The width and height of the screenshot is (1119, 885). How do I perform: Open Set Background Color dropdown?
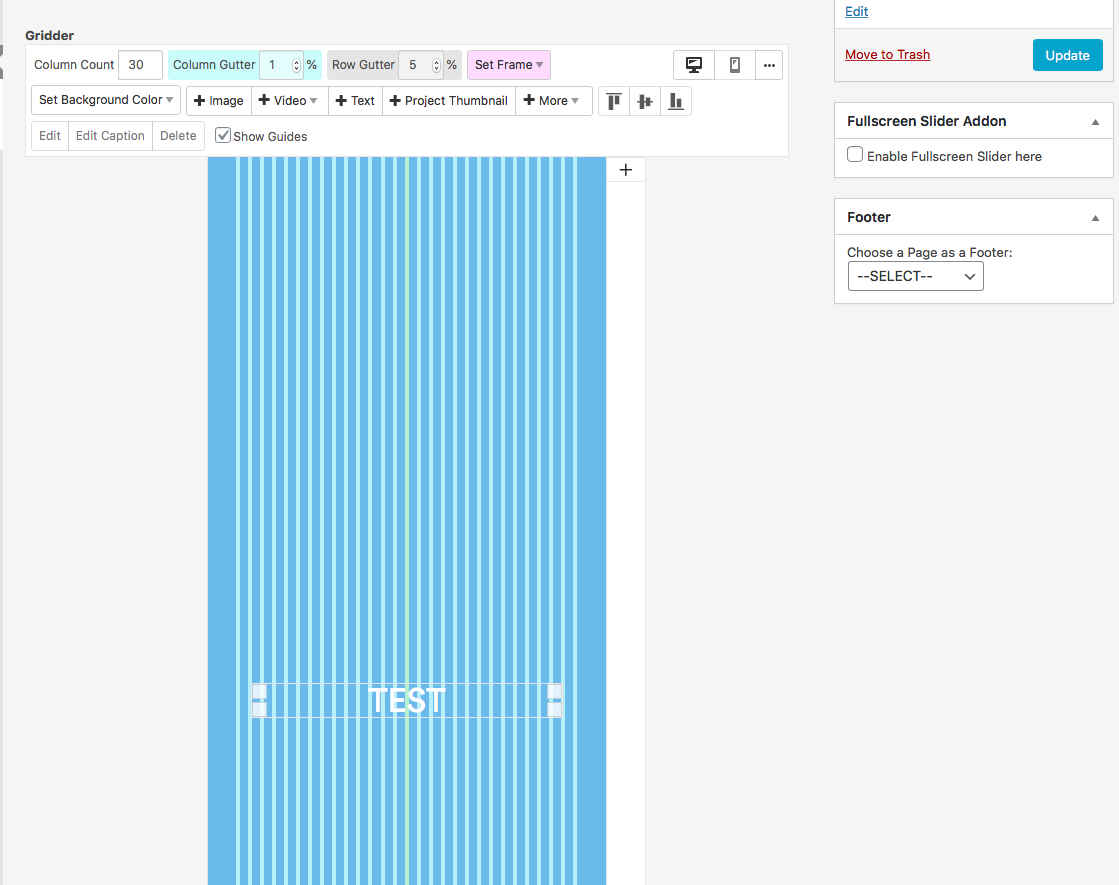[x=106, y=100]
